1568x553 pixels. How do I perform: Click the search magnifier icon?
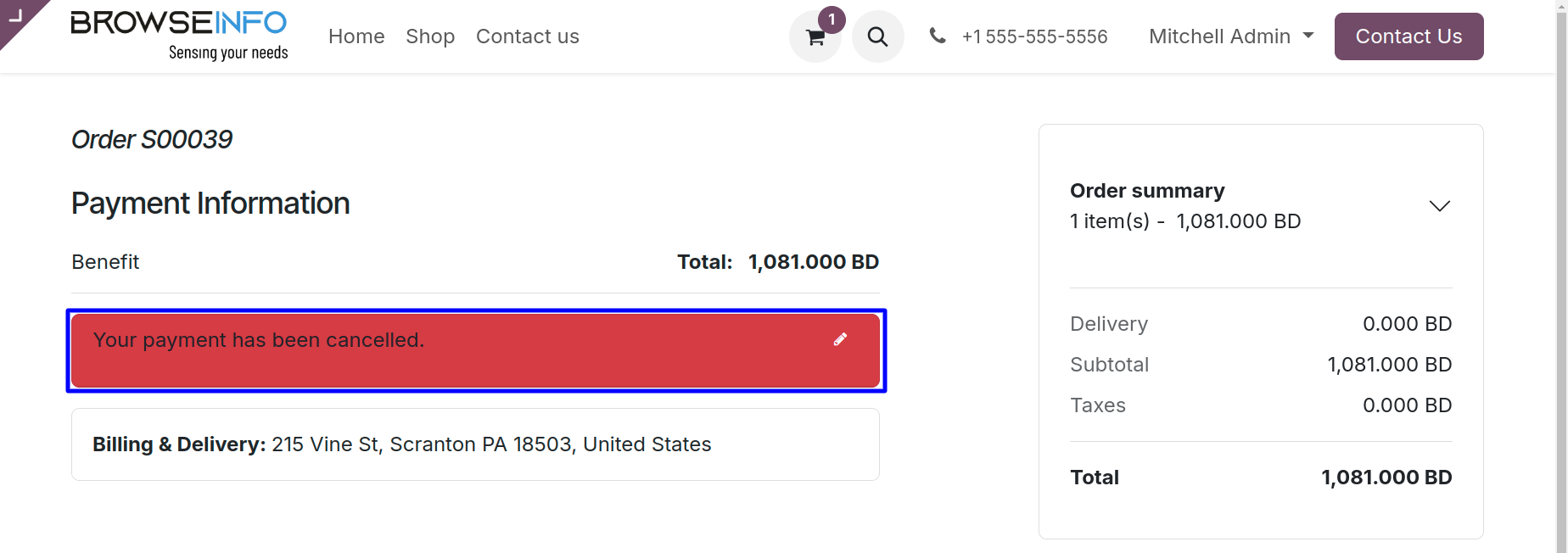(x=877, y=36)
